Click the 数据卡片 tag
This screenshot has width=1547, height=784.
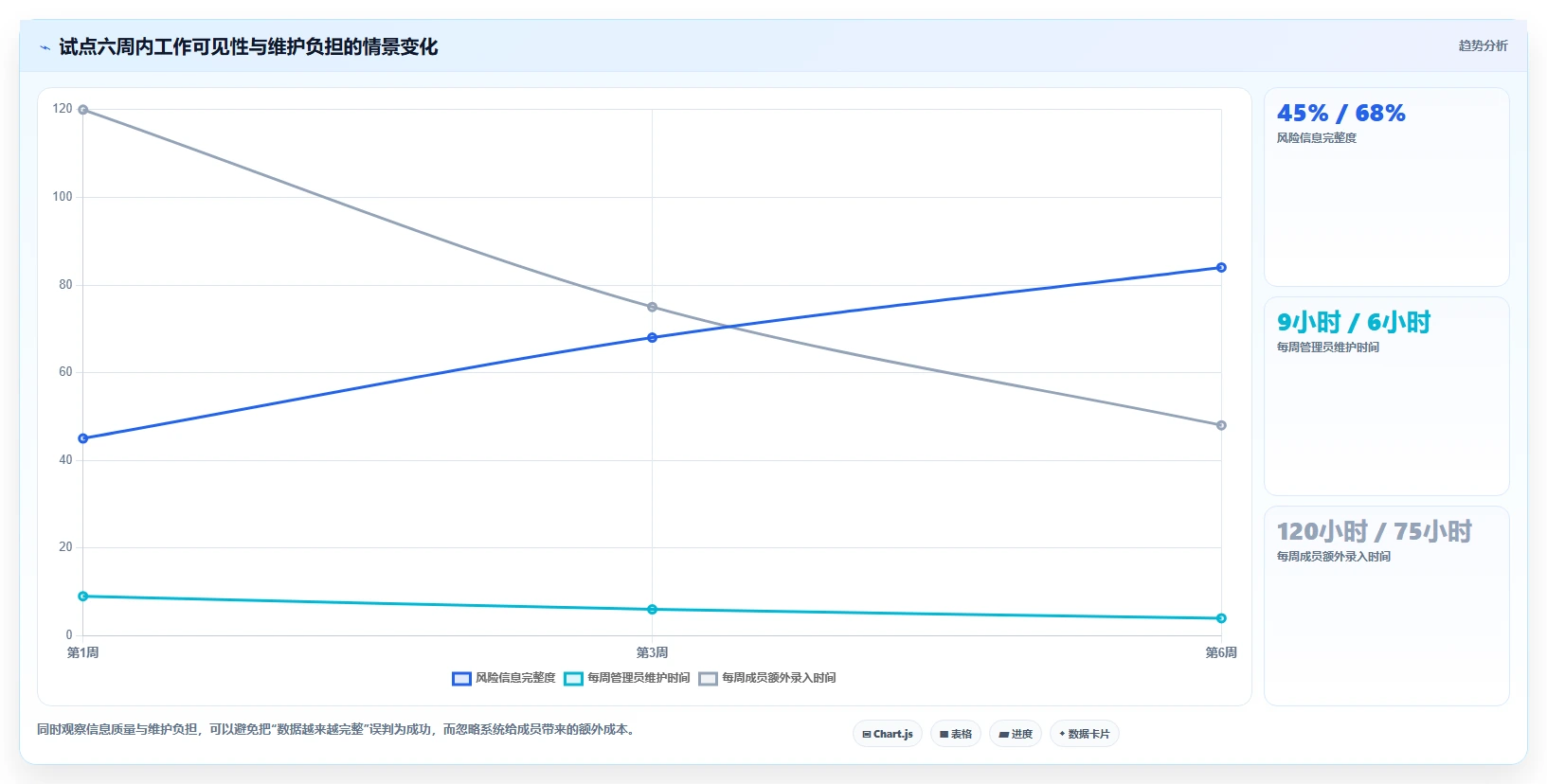pyautogui.click(x=1085, y=734)
